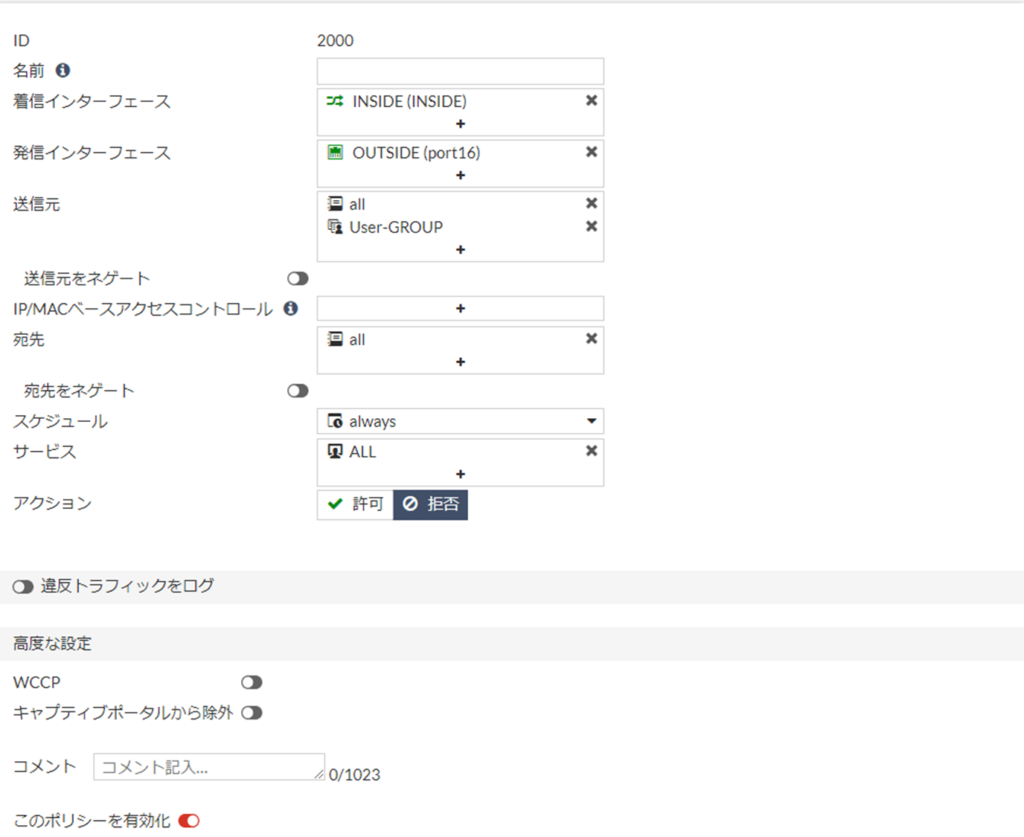Image resolution: width=1024 pixels, height=837 pixels.
Task: Click the 名前 text input field
Action: [460, 71]
